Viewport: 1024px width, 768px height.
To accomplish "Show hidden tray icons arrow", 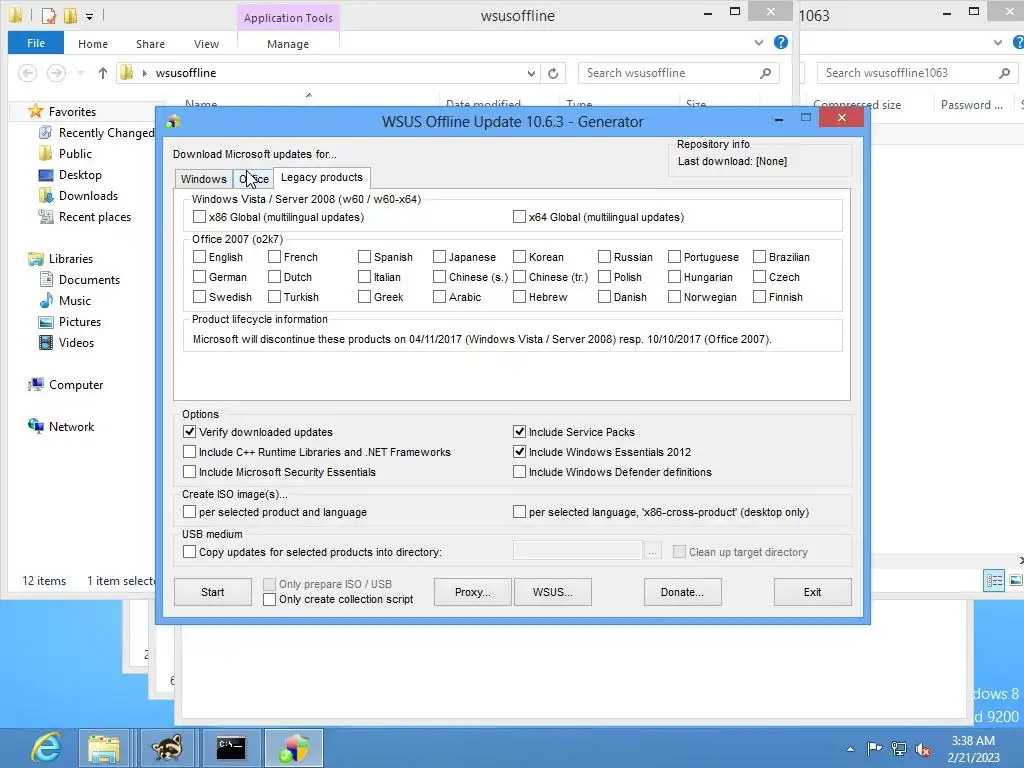I will [850, 749].
